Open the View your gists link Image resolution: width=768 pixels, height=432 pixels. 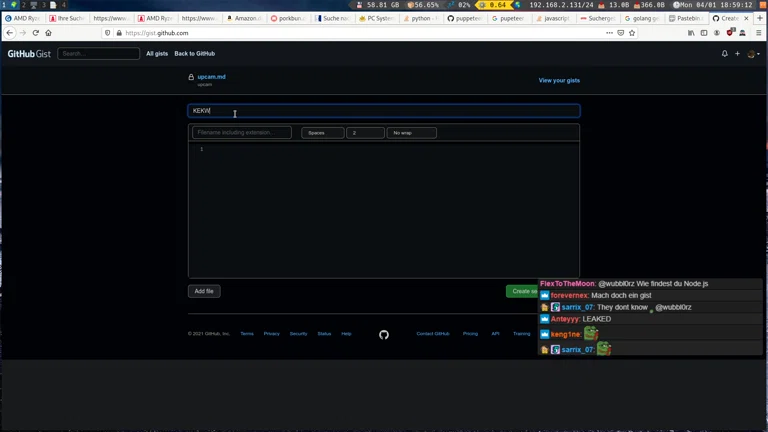pos(559,80)
